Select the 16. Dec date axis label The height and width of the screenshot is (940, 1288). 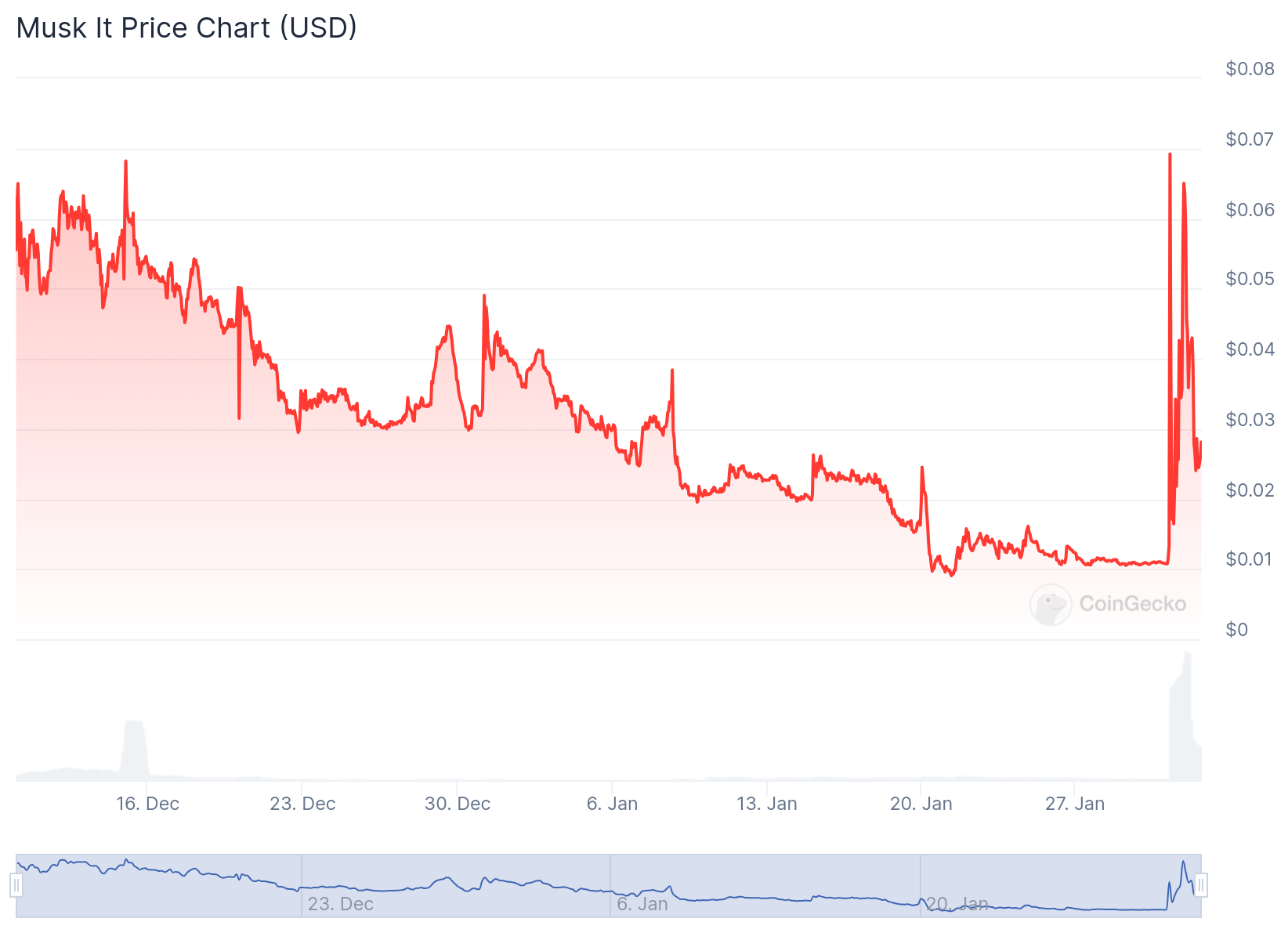[x=147, y=804]
